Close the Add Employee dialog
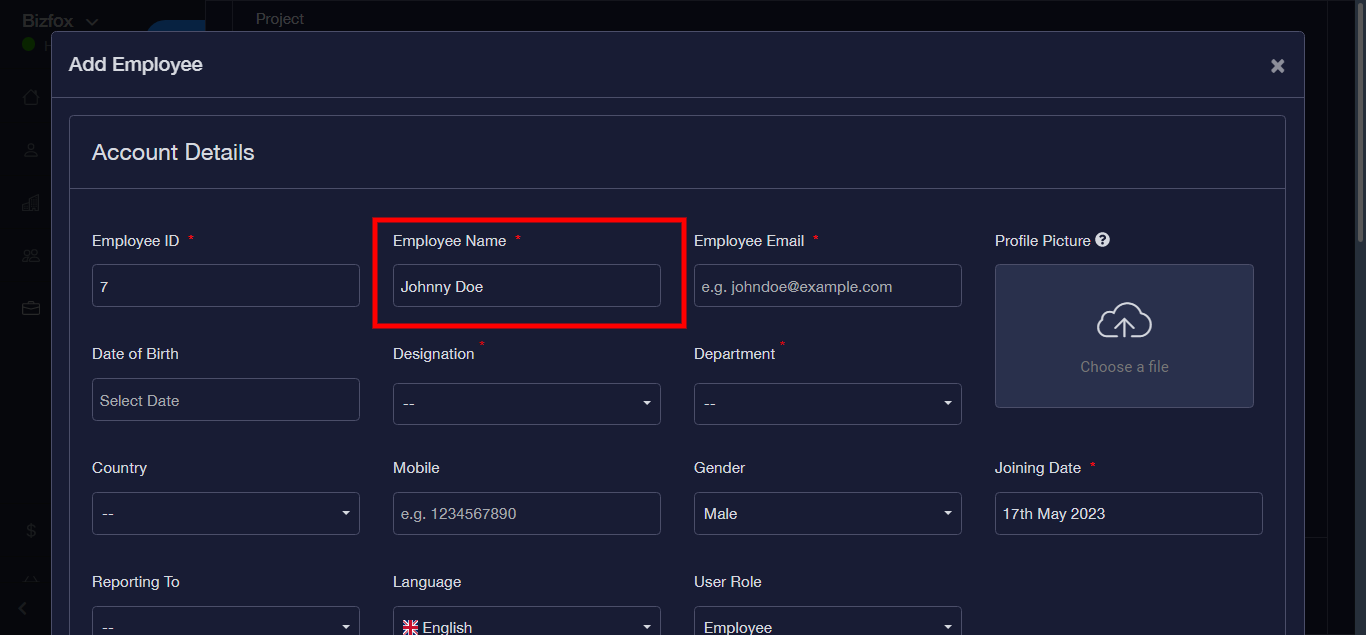1367x635 pixels. (x=1277, y=66)
